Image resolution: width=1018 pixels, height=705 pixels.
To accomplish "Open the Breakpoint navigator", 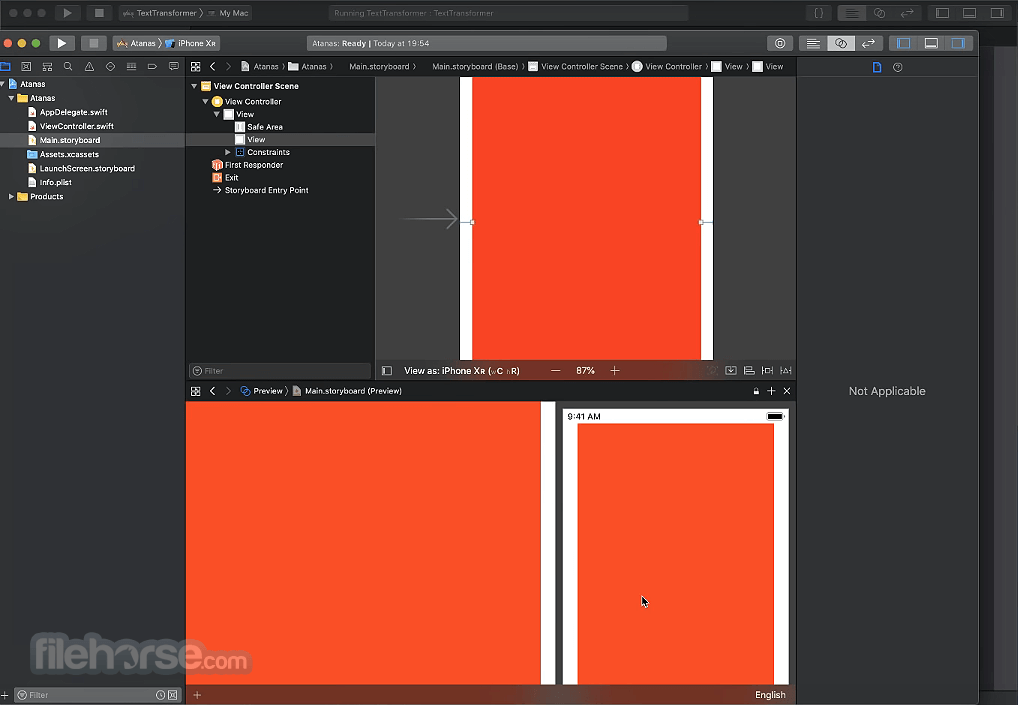I will tap(152, 65).
